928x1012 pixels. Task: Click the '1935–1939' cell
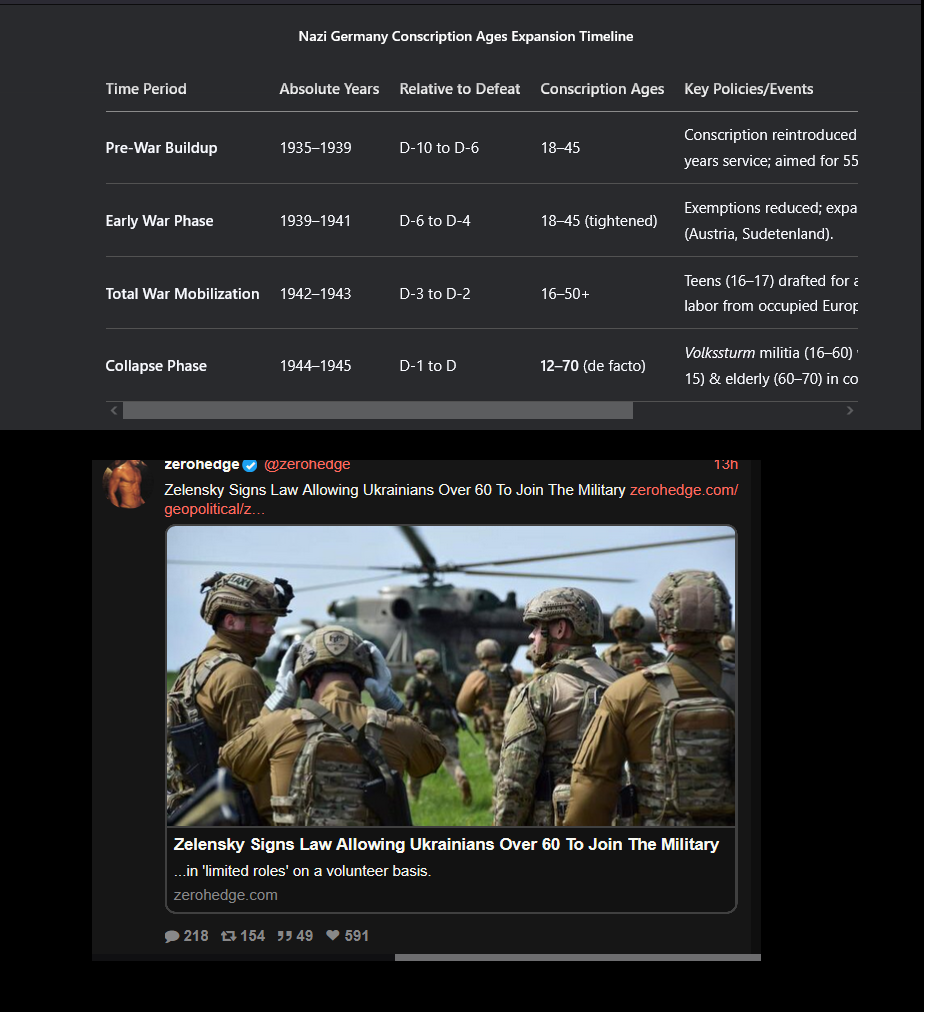(316, 148)
